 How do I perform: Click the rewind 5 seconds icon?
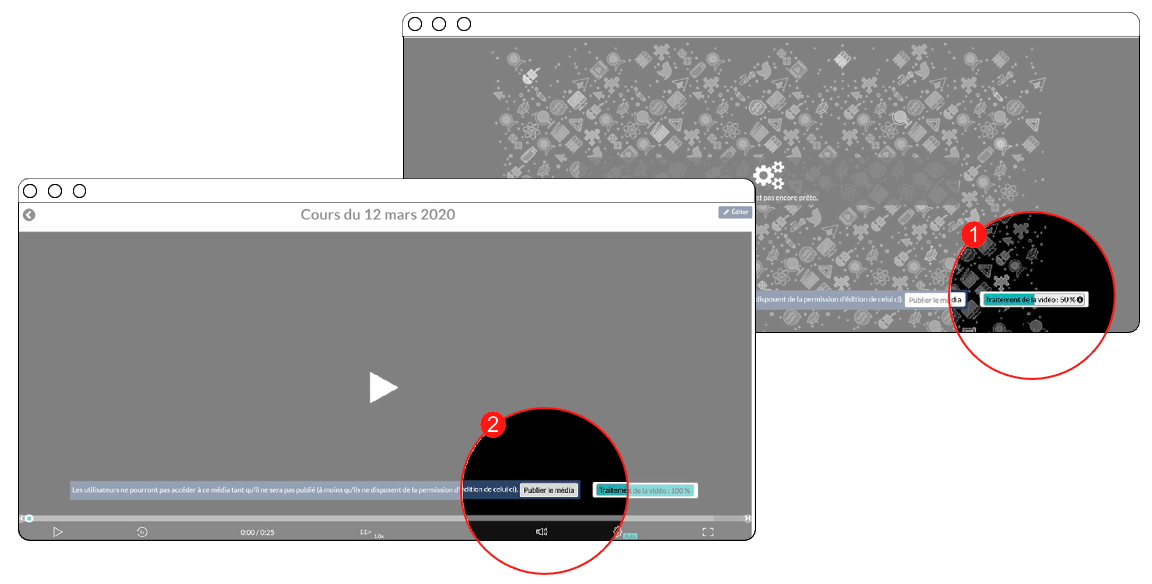coord(142,532)
